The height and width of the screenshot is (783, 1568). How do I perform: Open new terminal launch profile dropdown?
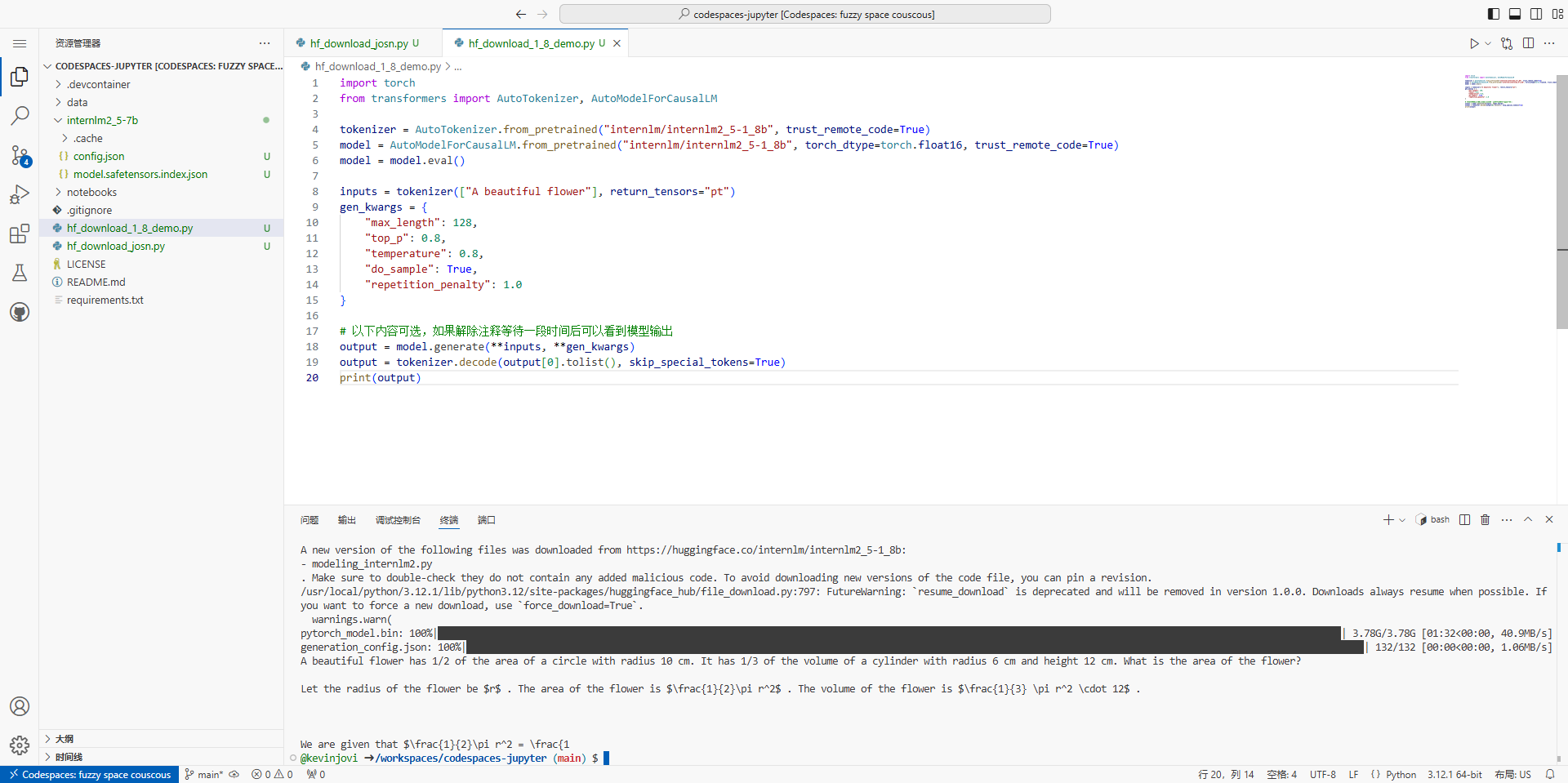pos(1402,519)
